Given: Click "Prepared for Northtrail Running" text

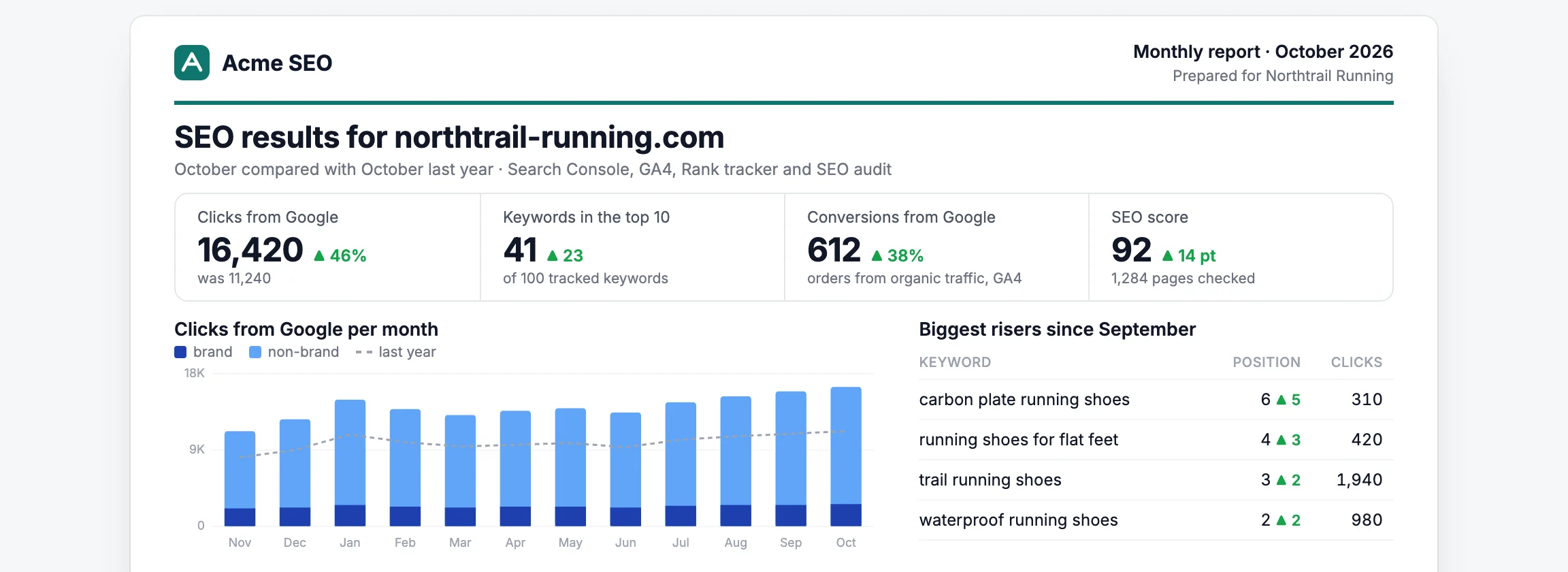Looking at the screenshot, I should (1283, 76).
